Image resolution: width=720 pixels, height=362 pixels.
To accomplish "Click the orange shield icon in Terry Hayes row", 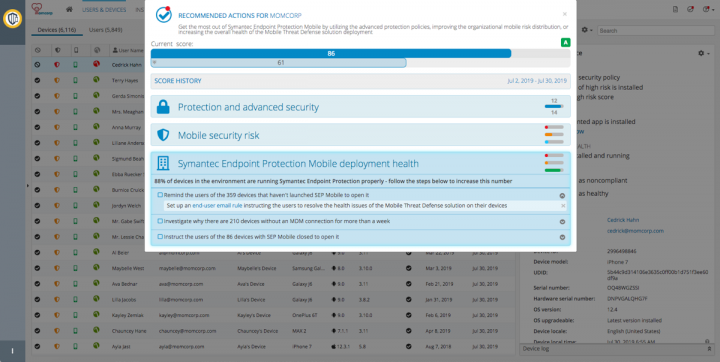I will (57, 80).
